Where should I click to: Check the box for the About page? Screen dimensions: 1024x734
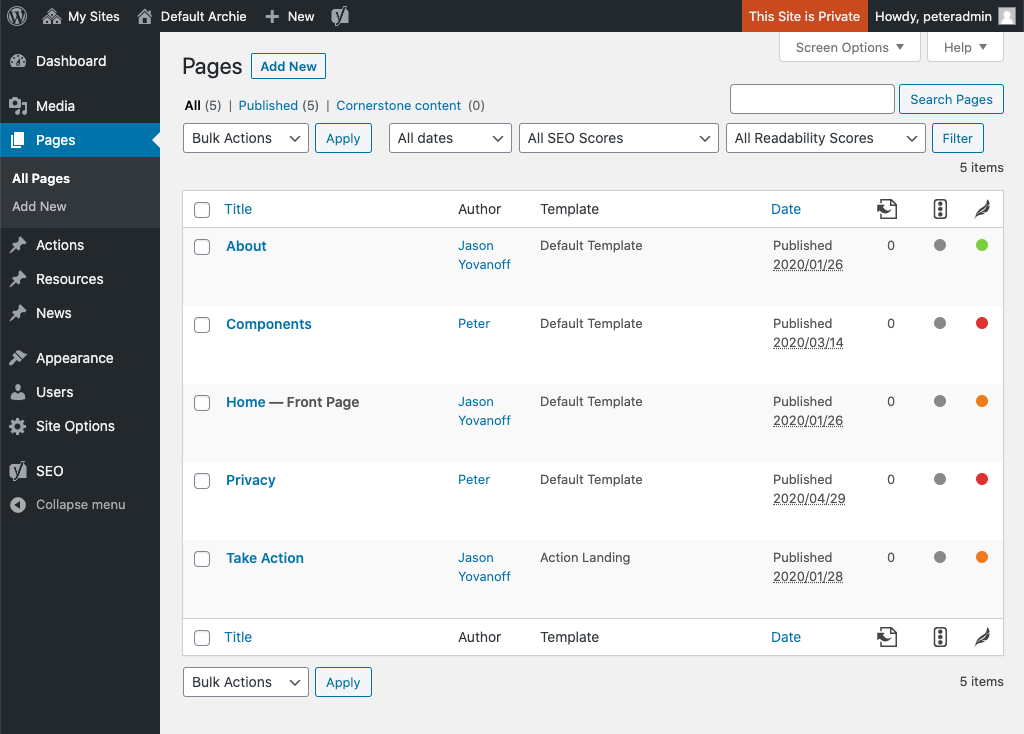202,247
